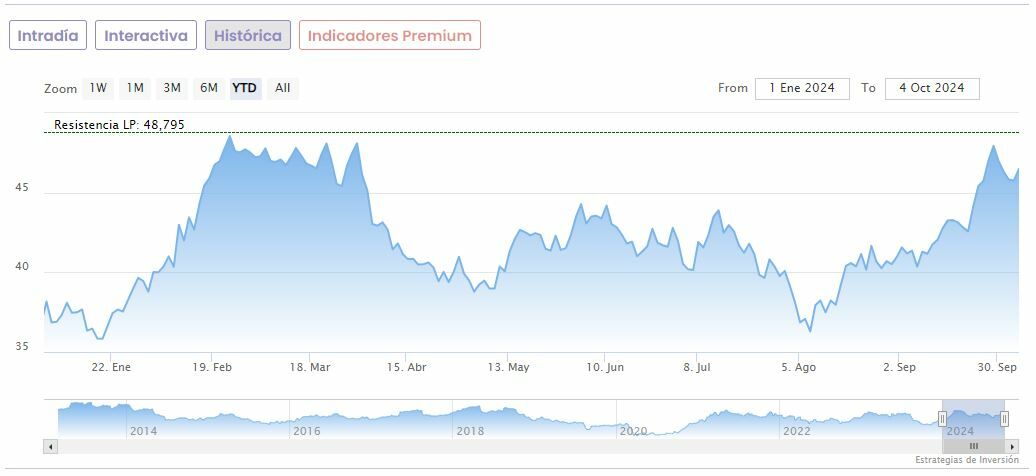Open the Interactiva chart tab
This screenshot has width=1036, height=476.
tap(146, 36)
